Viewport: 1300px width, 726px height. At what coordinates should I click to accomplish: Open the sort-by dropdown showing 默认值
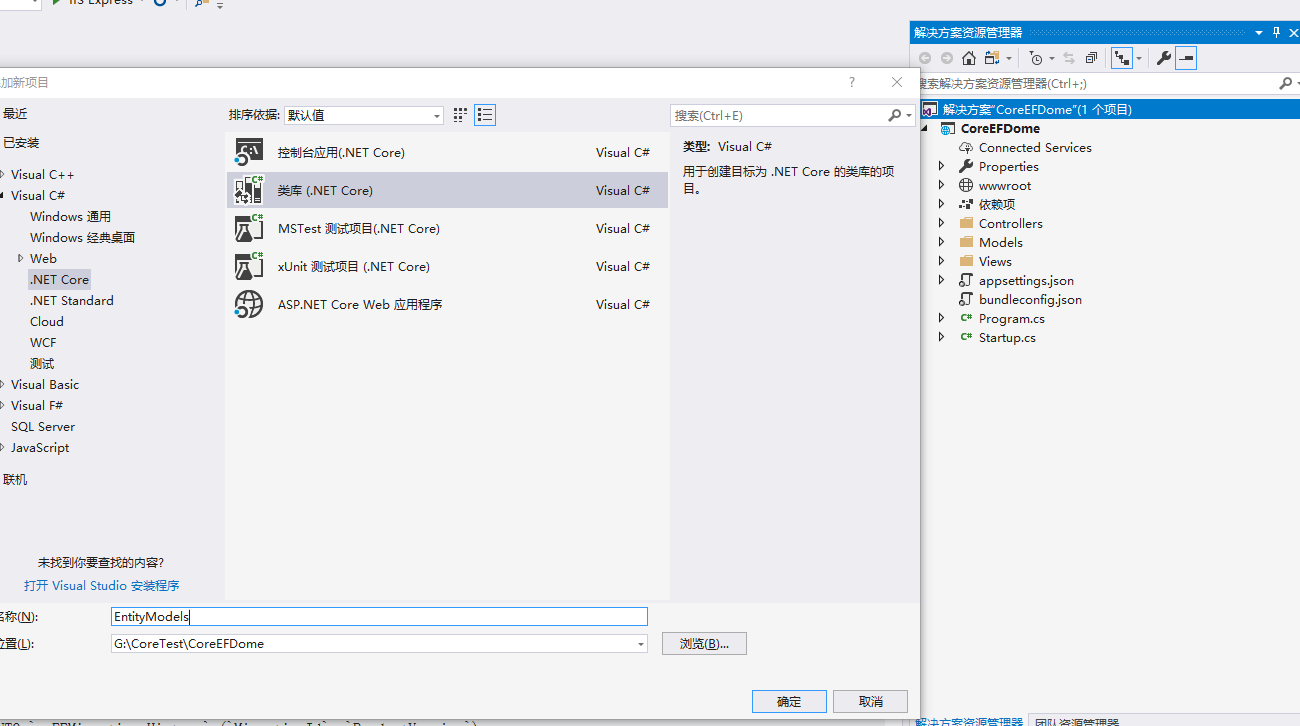click(x=364, y=115)
